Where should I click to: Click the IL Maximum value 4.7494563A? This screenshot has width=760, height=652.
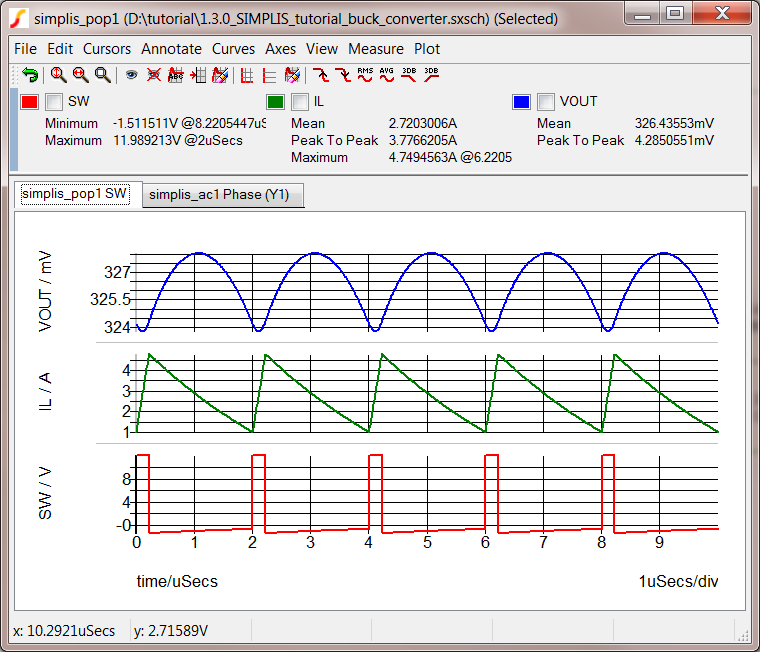[x=450, y=157]
